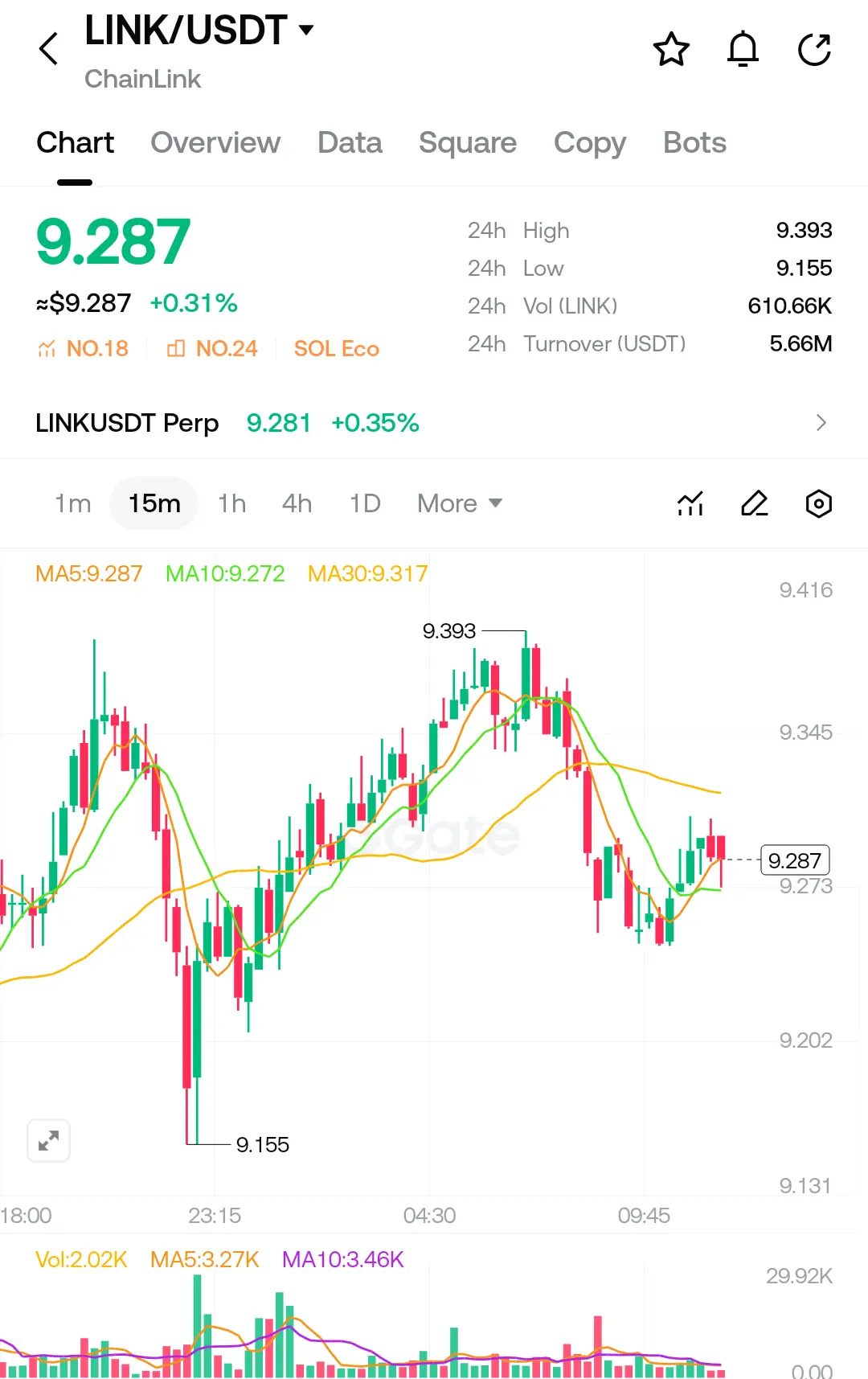The width and height of the screenshot is (868, 1379).
Task: Tap the ChainLink subtitle
Action: [x=142, y=79]
